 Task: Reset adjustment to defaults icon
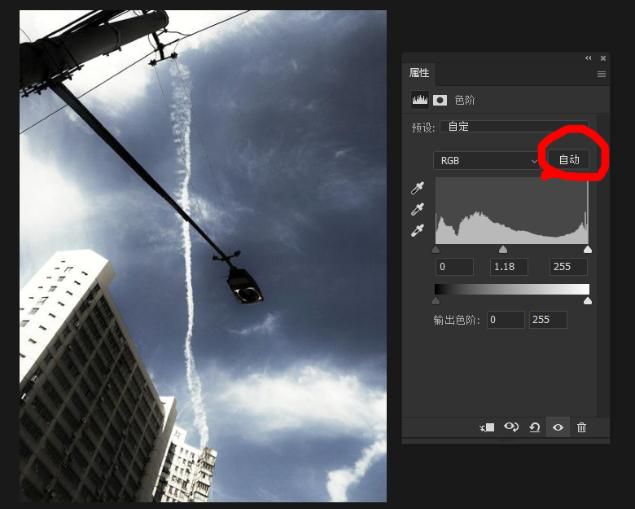pyautogui.click(x=535, y=427)
